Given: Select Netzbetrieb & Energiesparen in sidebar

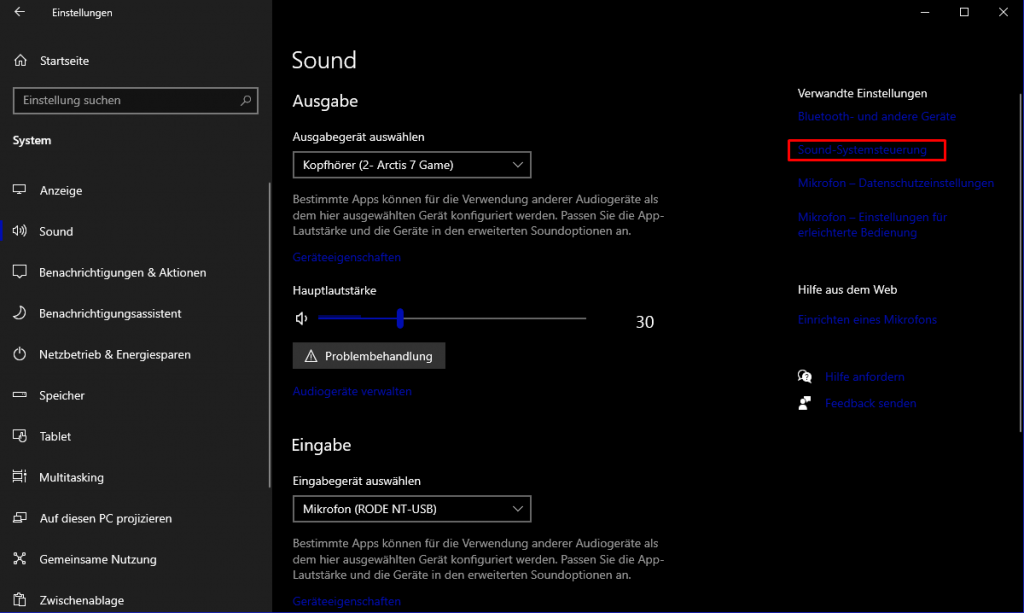Looking at the screenshot, I should pyautogui.click(x=19, y=354).
